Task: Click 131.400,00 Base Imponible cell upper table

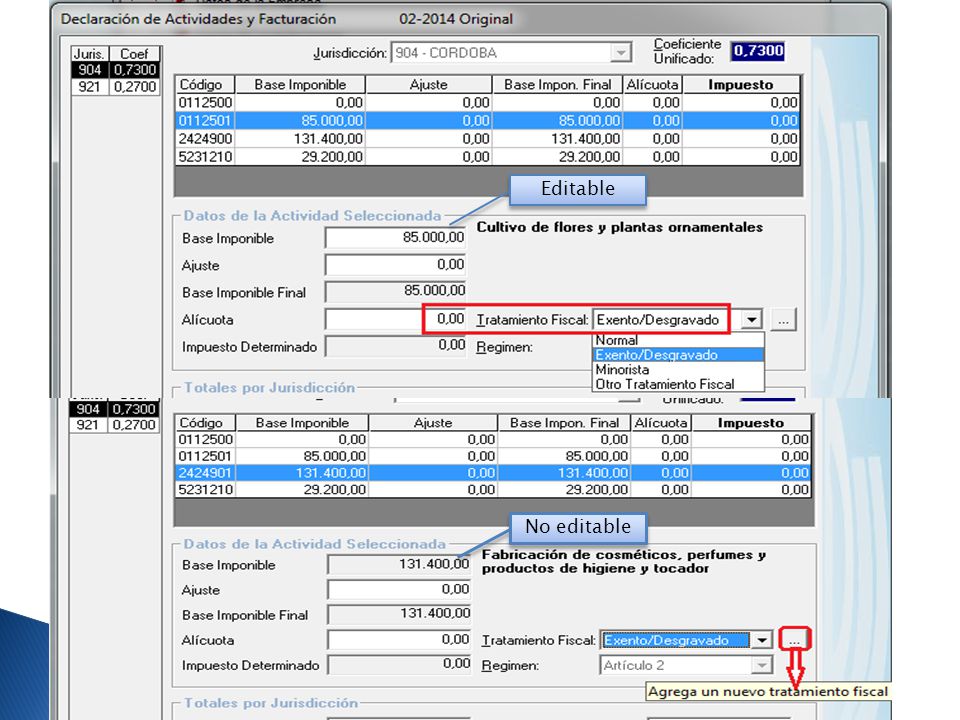Action: (301, 139)
